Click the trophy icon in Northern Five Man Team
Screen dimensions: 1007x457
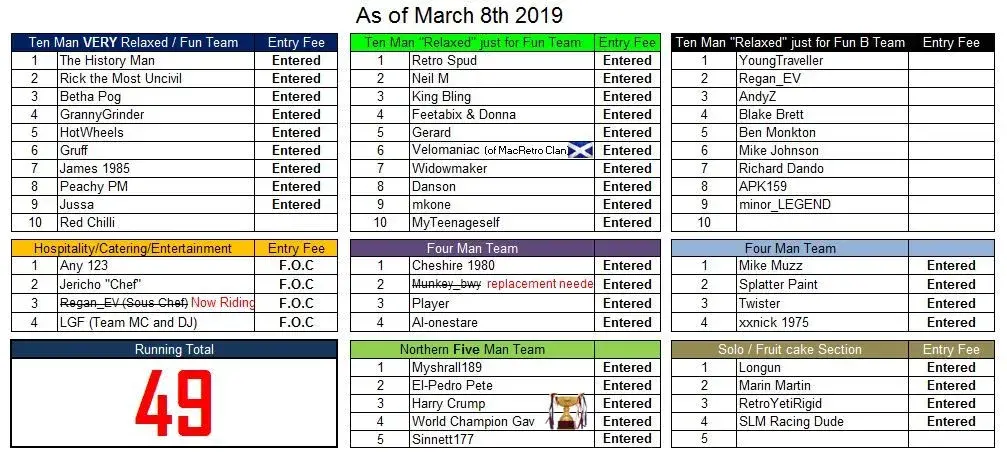pyautogui.click(x=566, y=411)
